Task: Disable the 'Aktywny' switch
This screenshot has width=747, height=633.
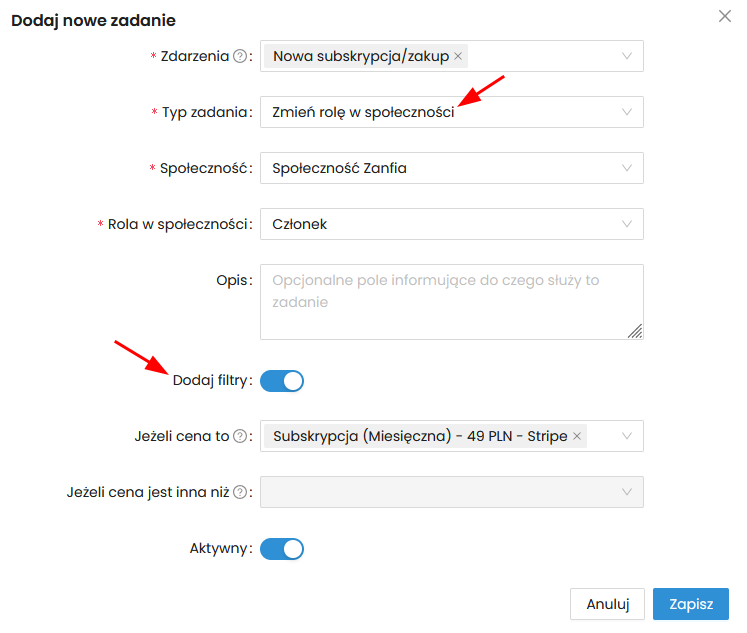Action: 281,549
